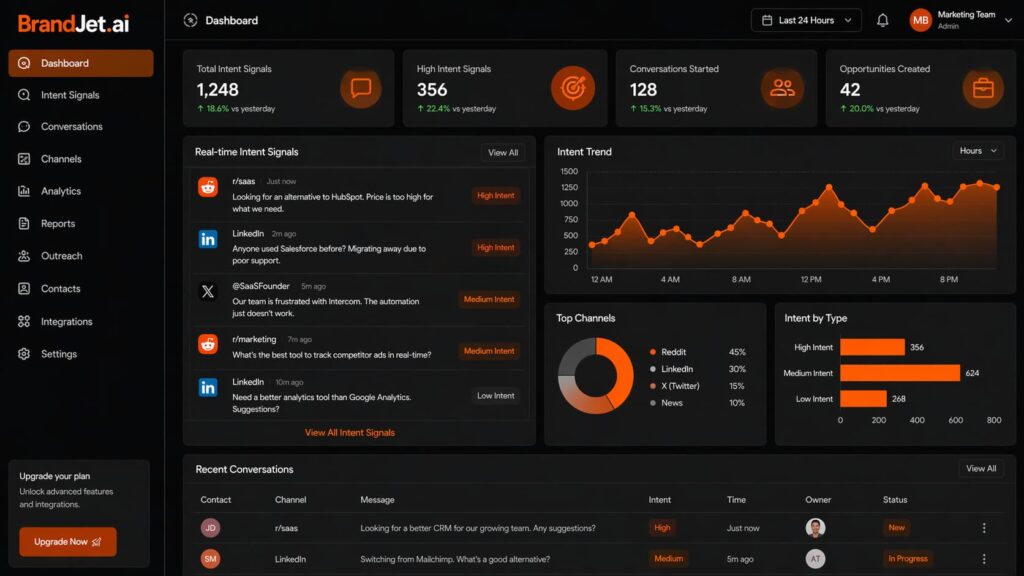Open the Reports section
1024x576 pixels.
coord(58,223)
